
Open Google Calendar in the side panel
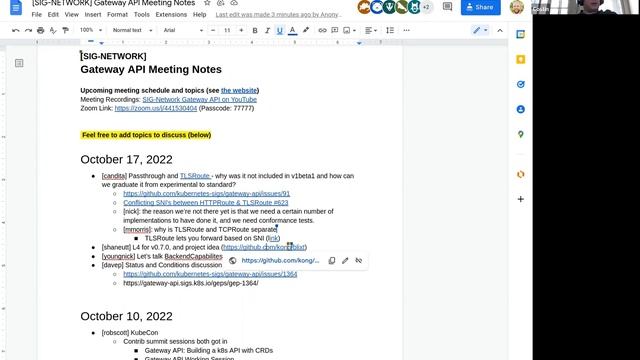tap(520, 35)
